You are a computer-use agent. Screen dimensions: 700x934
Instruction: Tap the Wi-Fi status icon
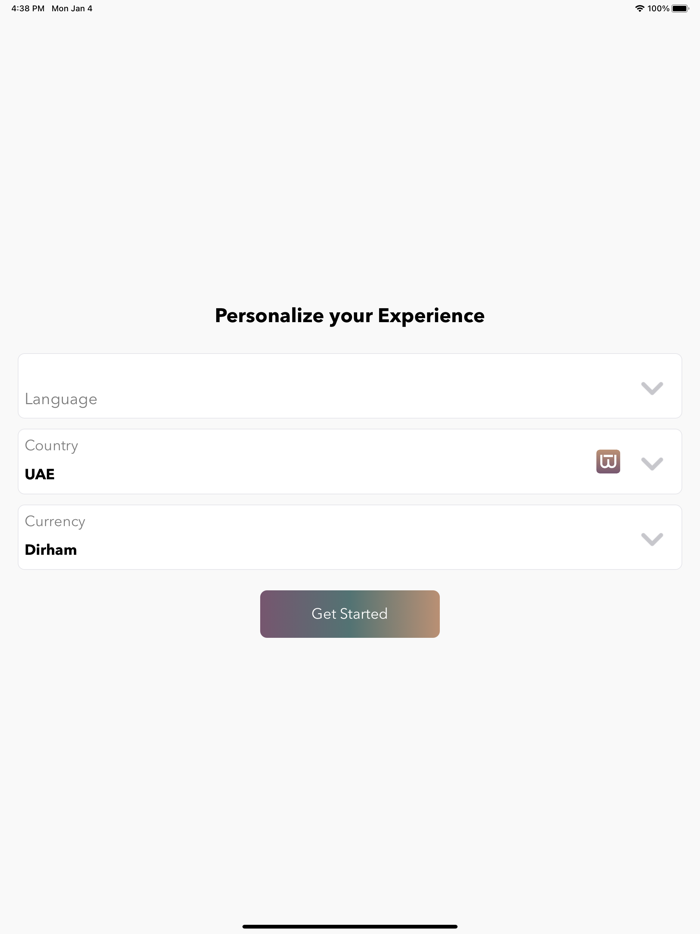click(x=639, y=8)
